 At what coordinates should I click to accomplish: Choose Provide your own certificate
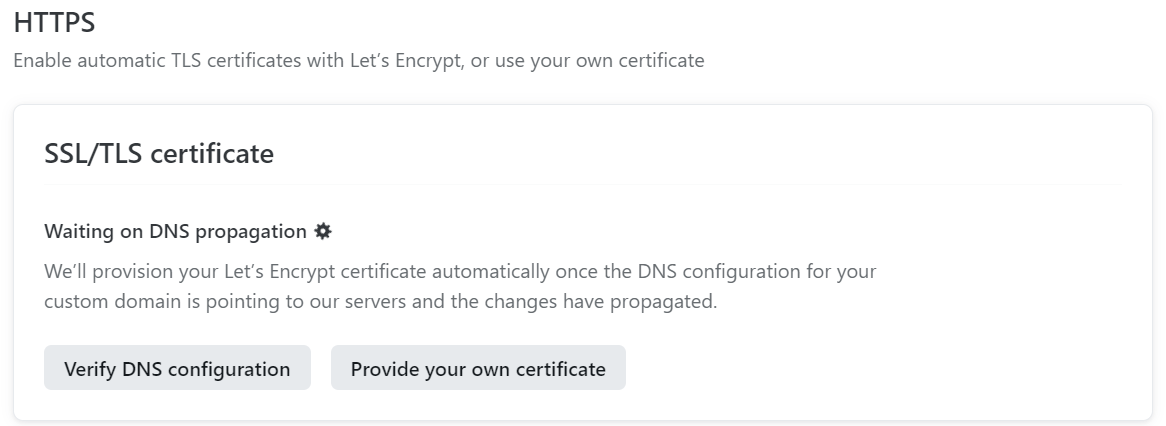pos(478,368)
